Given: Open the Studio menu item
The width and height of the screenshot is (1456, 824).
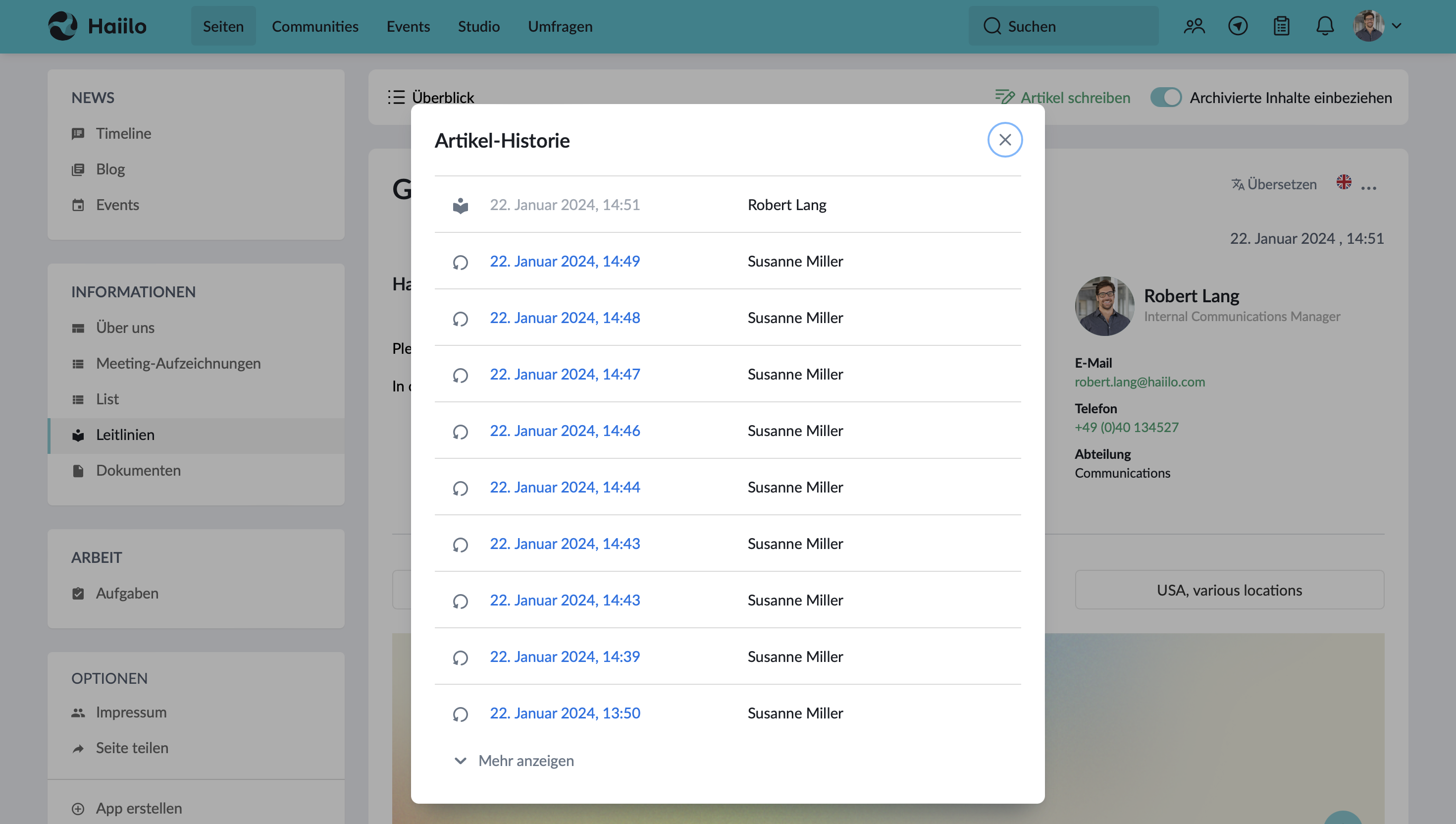Looking at the screenshot, I should pos(478,26).
